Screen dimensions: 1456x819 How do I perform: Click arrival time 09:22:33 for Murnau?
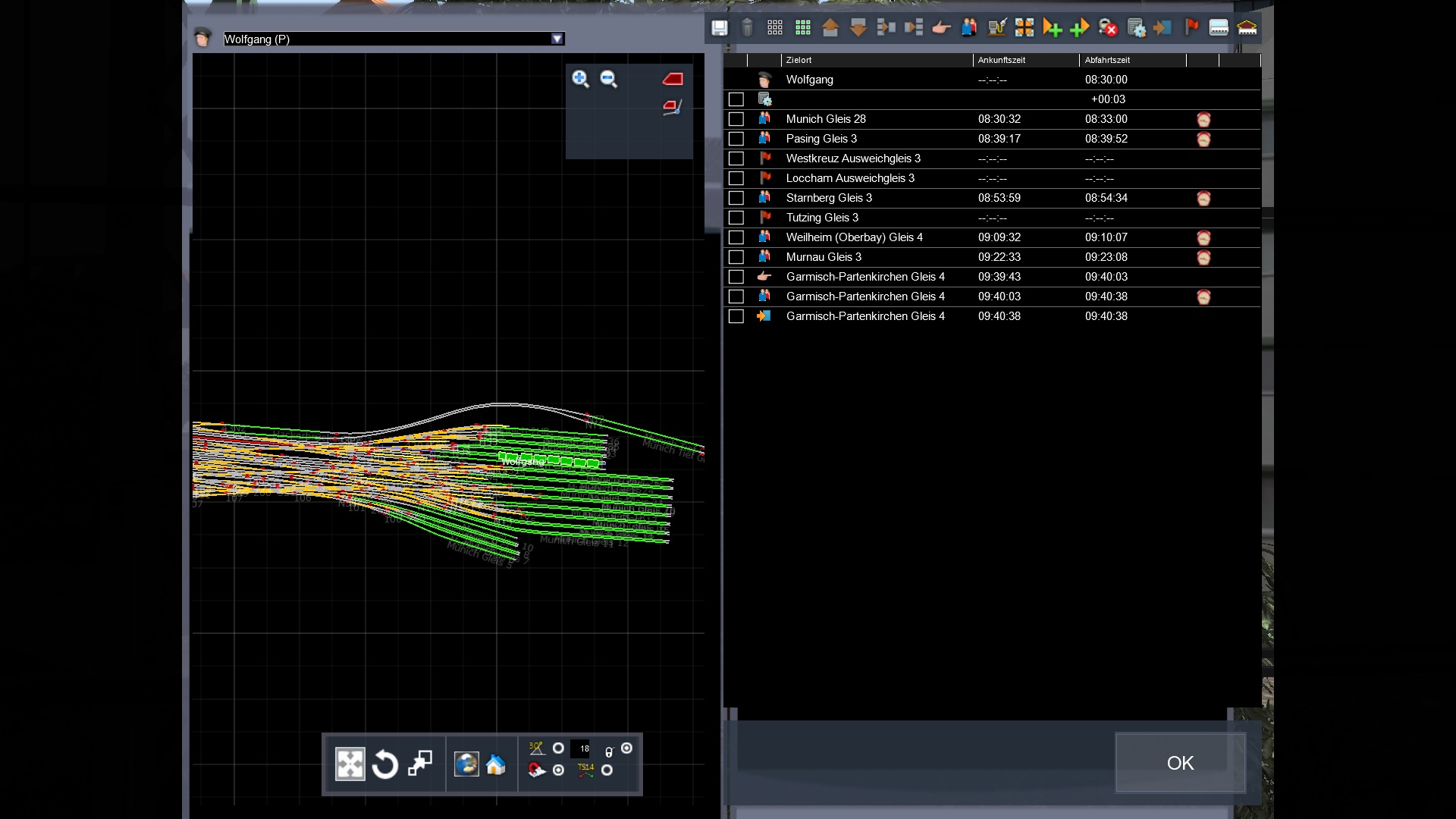[x=999, y=257]
